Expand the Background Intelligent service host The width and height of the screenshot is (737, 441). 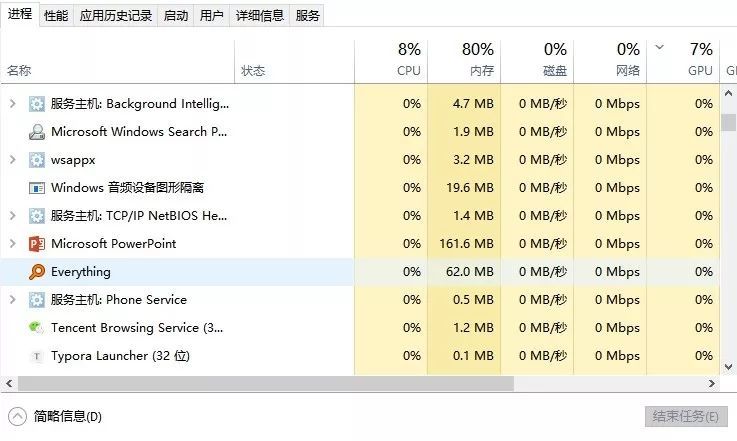(13, 103)
